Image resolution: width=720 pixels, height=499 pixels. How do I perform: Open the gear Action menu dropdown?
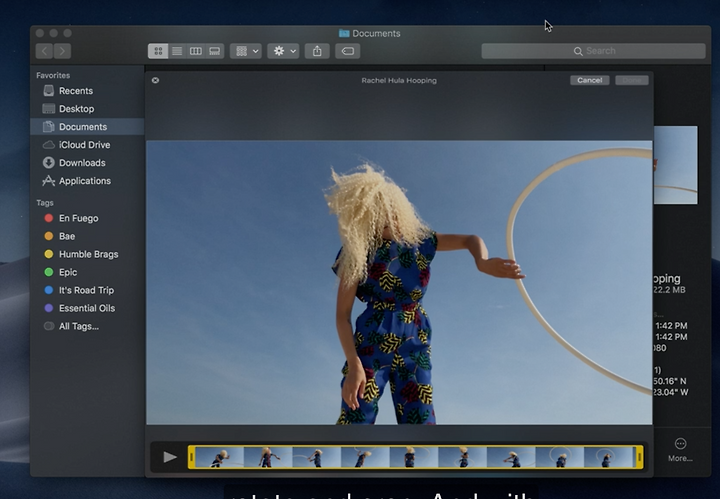(x=283, y=51)
